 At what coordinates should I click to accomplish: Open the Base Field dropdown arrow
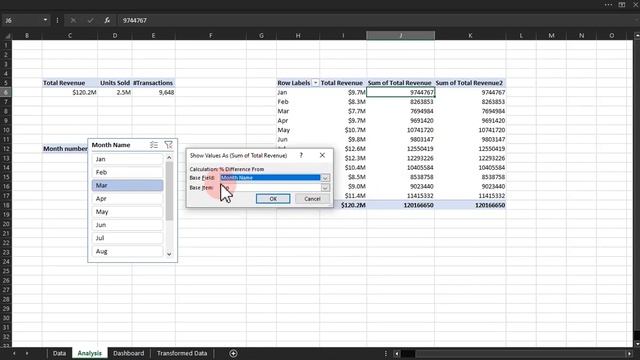pyautogui.click(x=325, y=178)
